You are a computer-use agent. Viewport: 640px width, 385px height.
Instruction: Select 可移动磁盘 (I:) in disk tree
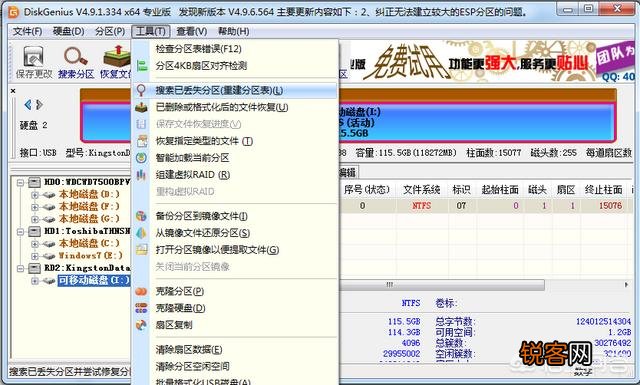click(94, 280)
